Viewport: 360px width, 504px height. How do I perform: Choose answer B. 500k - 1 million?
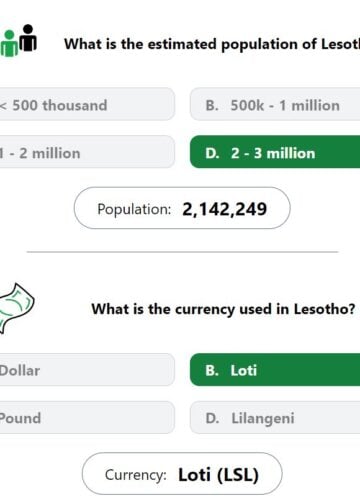pos(275,105)
